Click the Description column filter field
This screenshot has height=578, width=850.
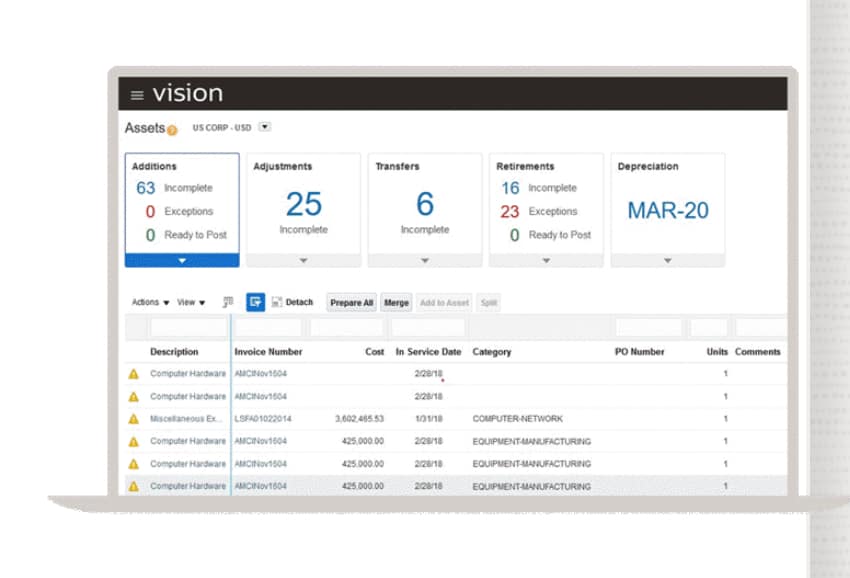pos(188,328)
